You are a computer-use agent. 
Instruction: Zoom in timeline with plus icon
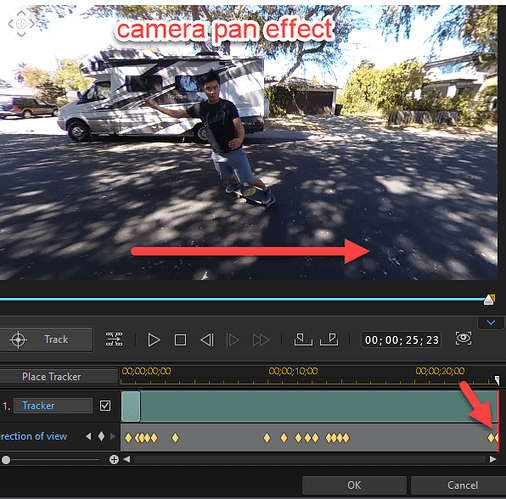point(114,460)
